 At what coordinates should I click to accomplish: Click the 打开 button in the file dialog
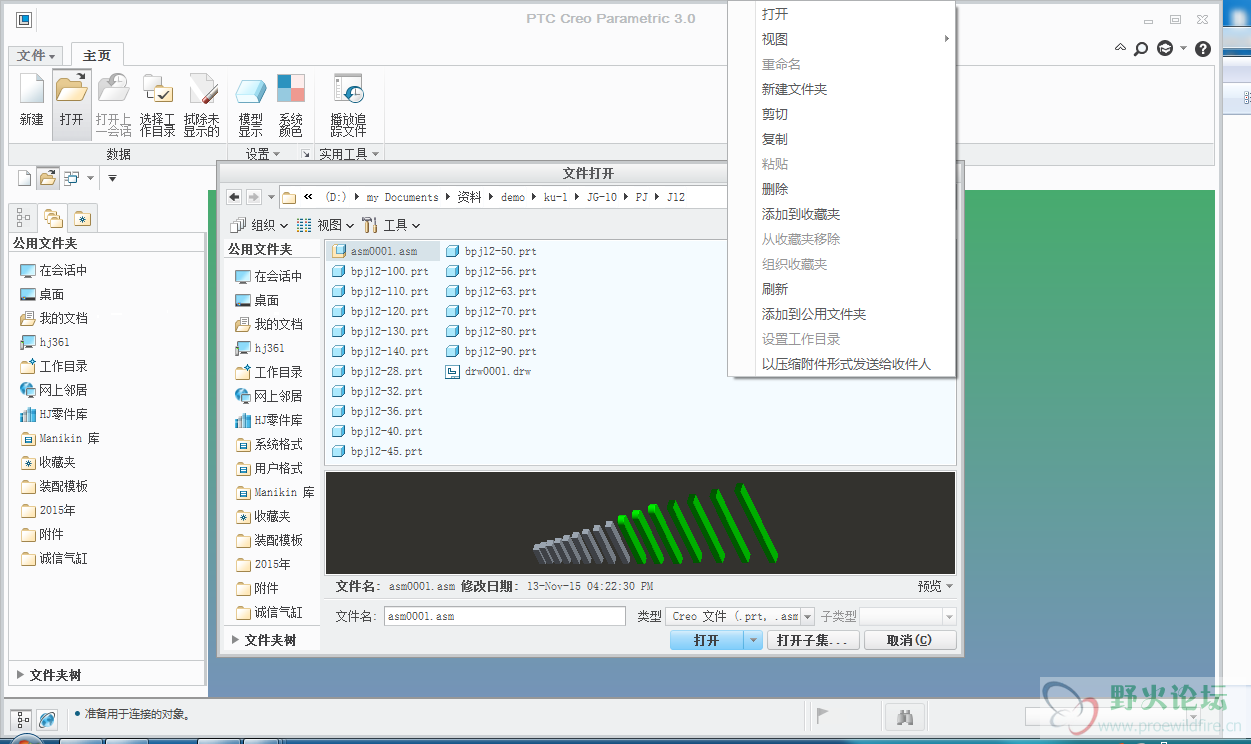point(707,640)
